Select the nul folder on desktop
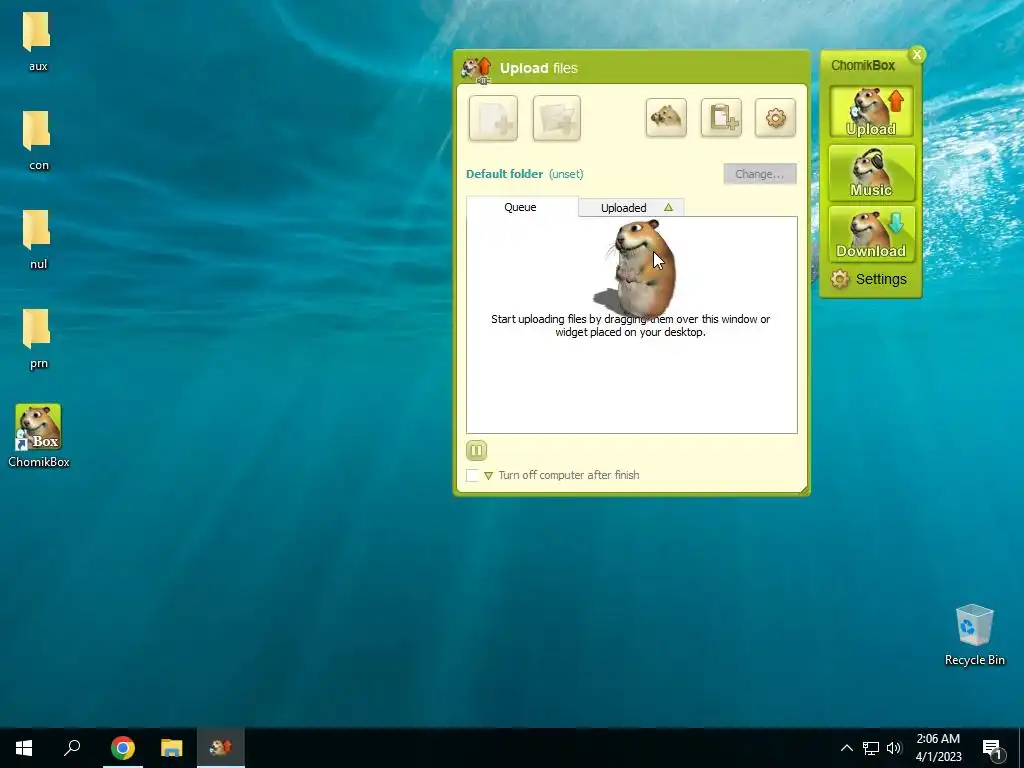 (37, 240)
